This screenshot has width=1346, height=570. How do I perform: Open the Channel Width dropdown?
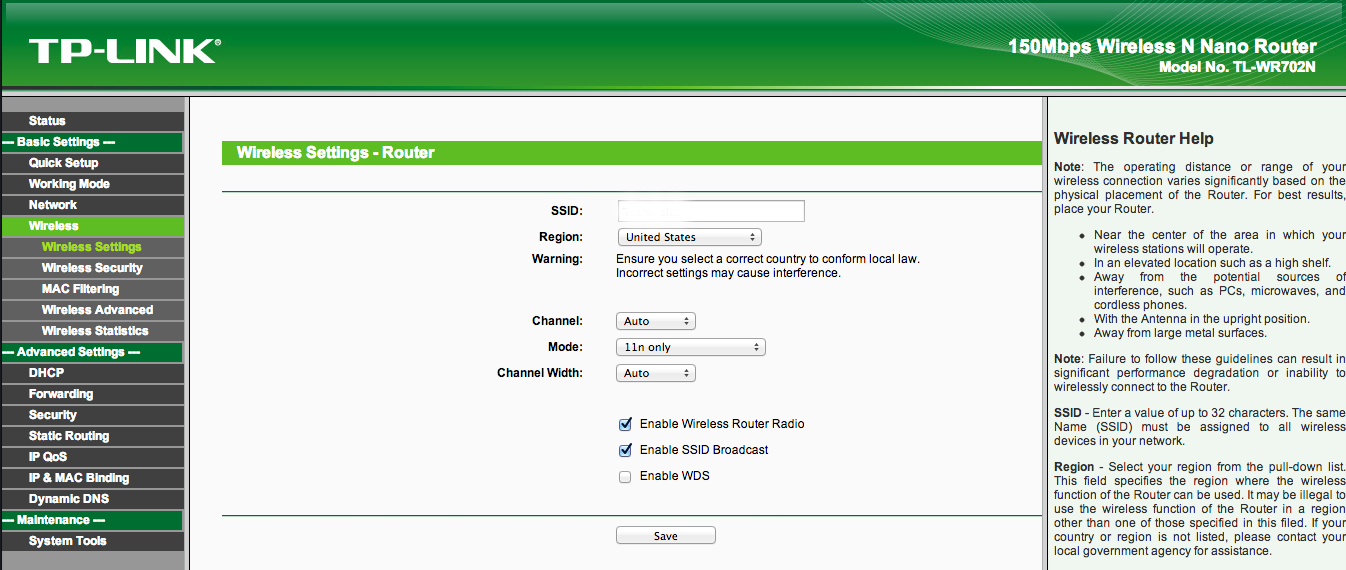655,373
